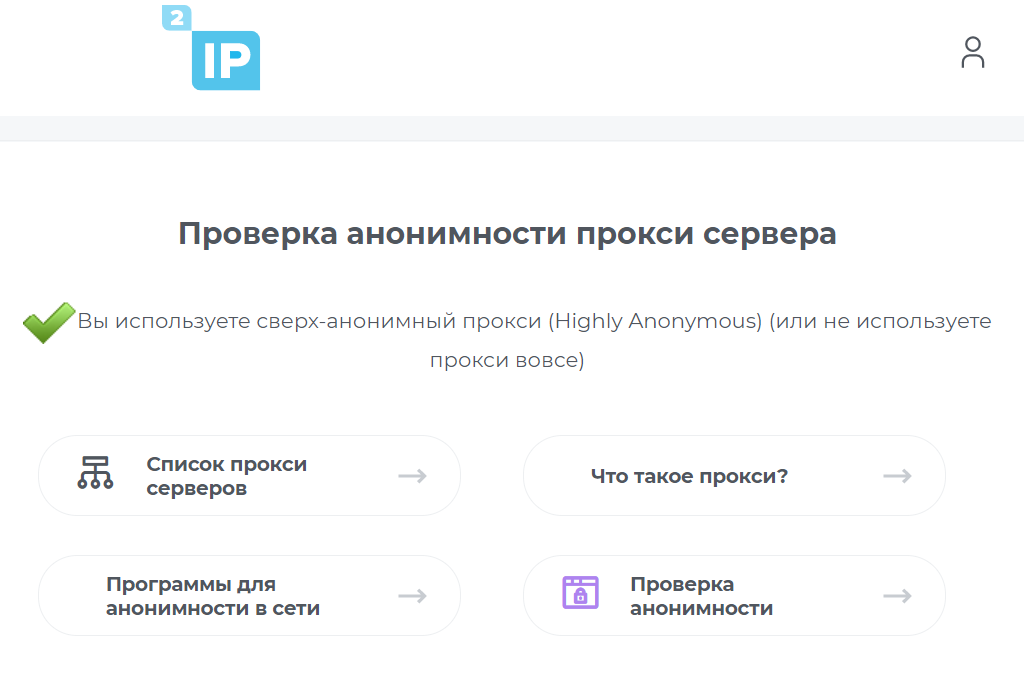
Task: Open the Список прокси серверов link
Action: point(226,476)
